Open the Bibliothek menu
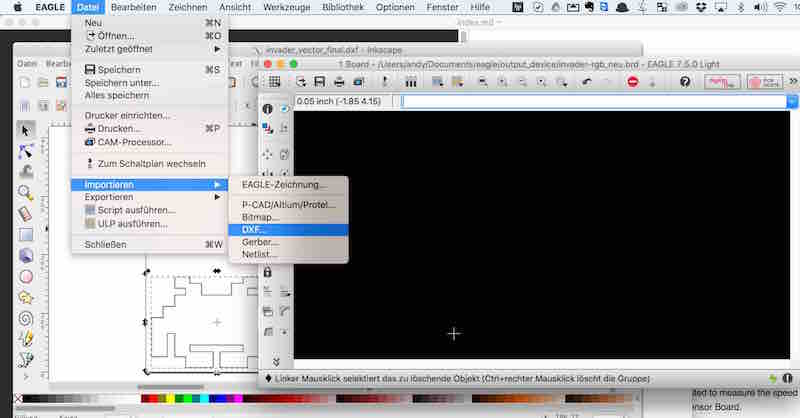Image resolution: width=800 pixels, height=418 pixels. (343, 7)
